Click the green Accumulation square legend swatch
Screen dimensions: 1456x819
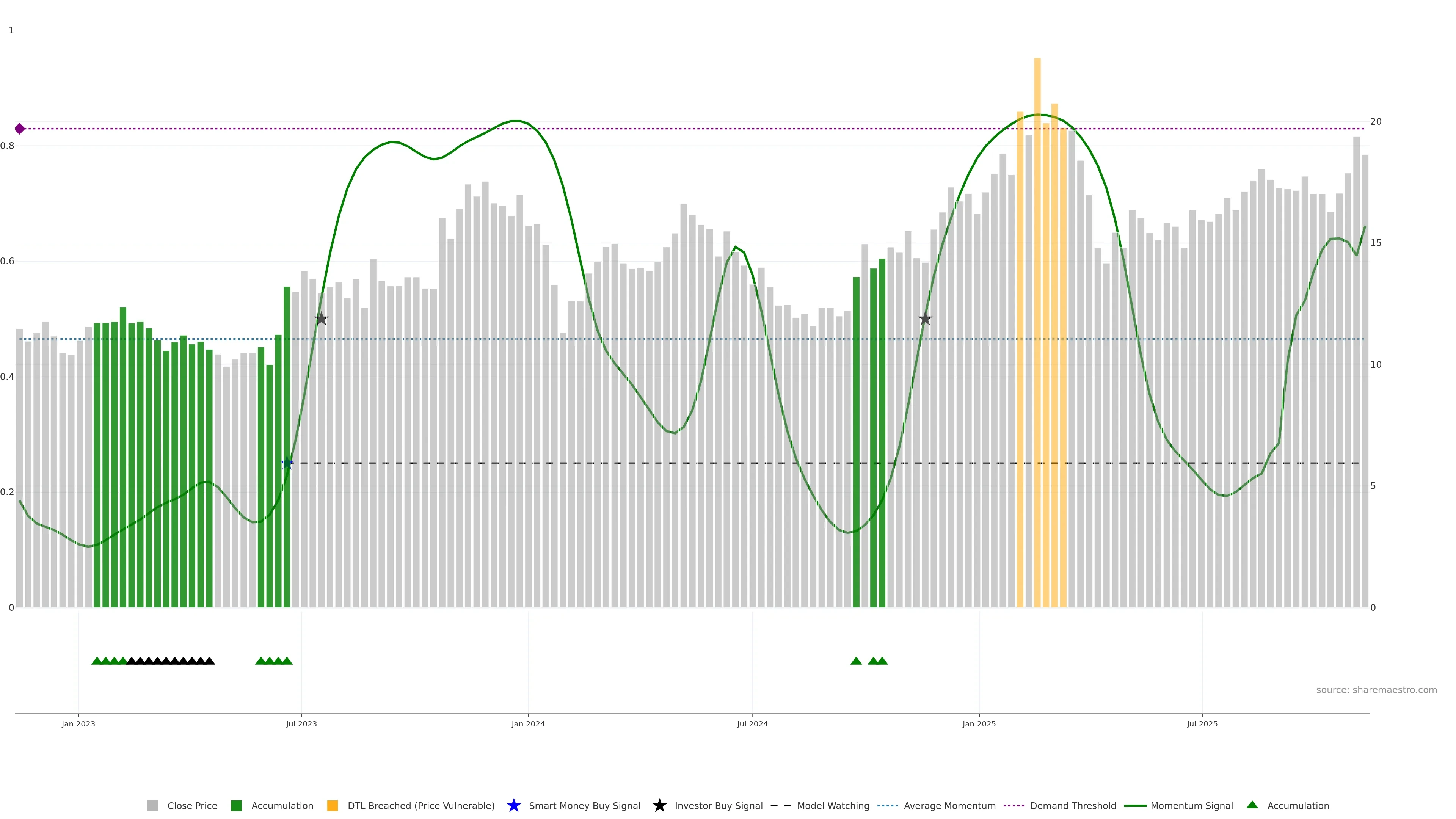click(x=236, y=805)
